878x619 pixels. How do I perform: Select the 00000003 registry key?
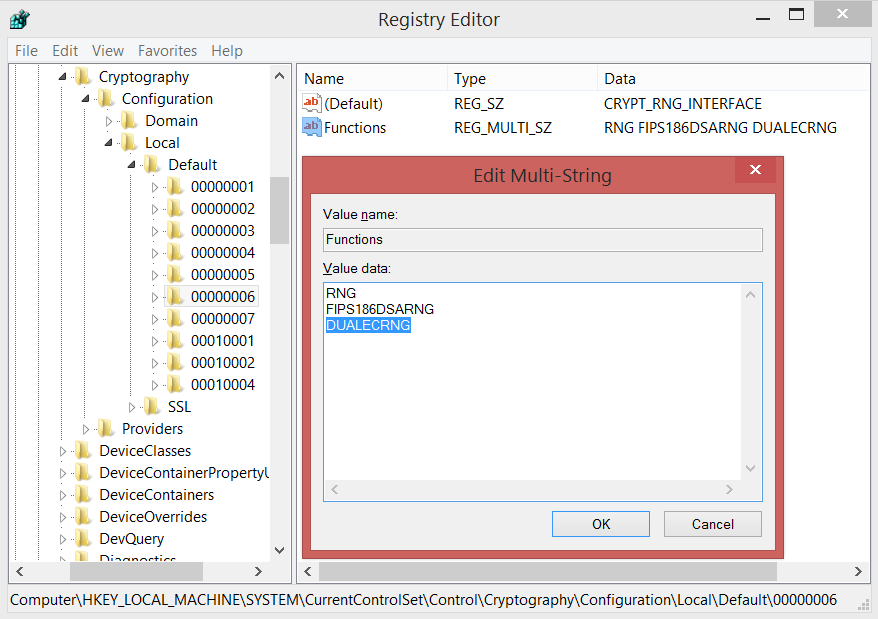[x=222, y=231]
